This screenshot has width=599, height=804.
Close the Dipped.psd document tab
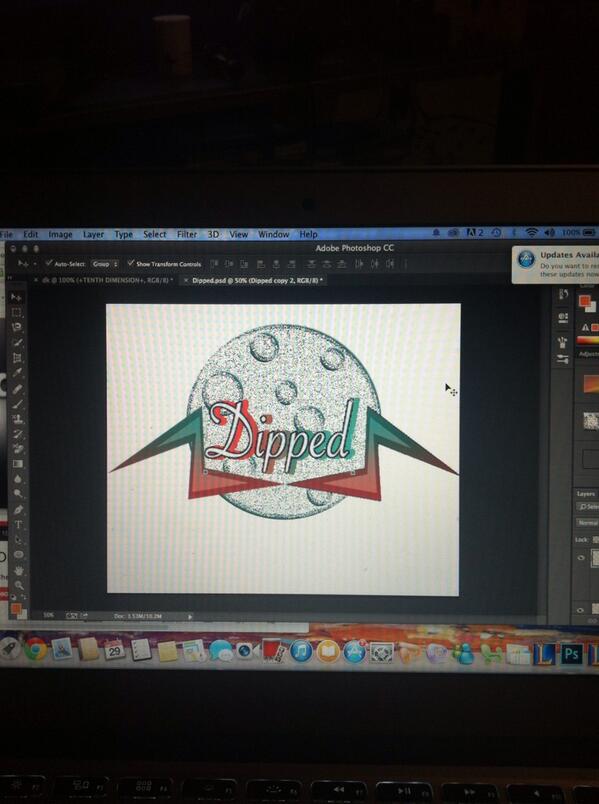(x=186, y=280)
